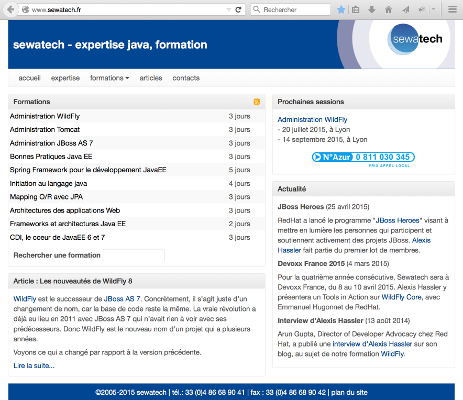Screen dimensions: 463x400
Task: Click the site identity globe icon
Action: 25,10
